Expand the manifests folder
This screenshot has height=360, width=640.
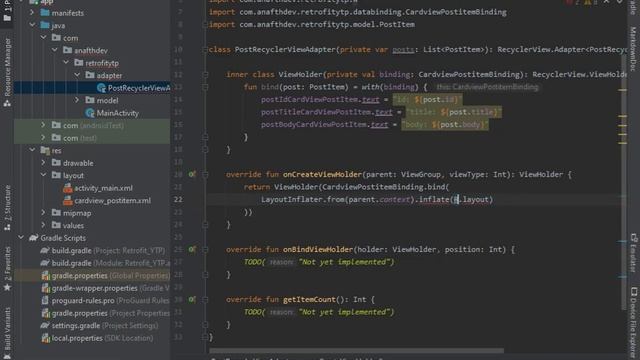[x=32, y=13]
